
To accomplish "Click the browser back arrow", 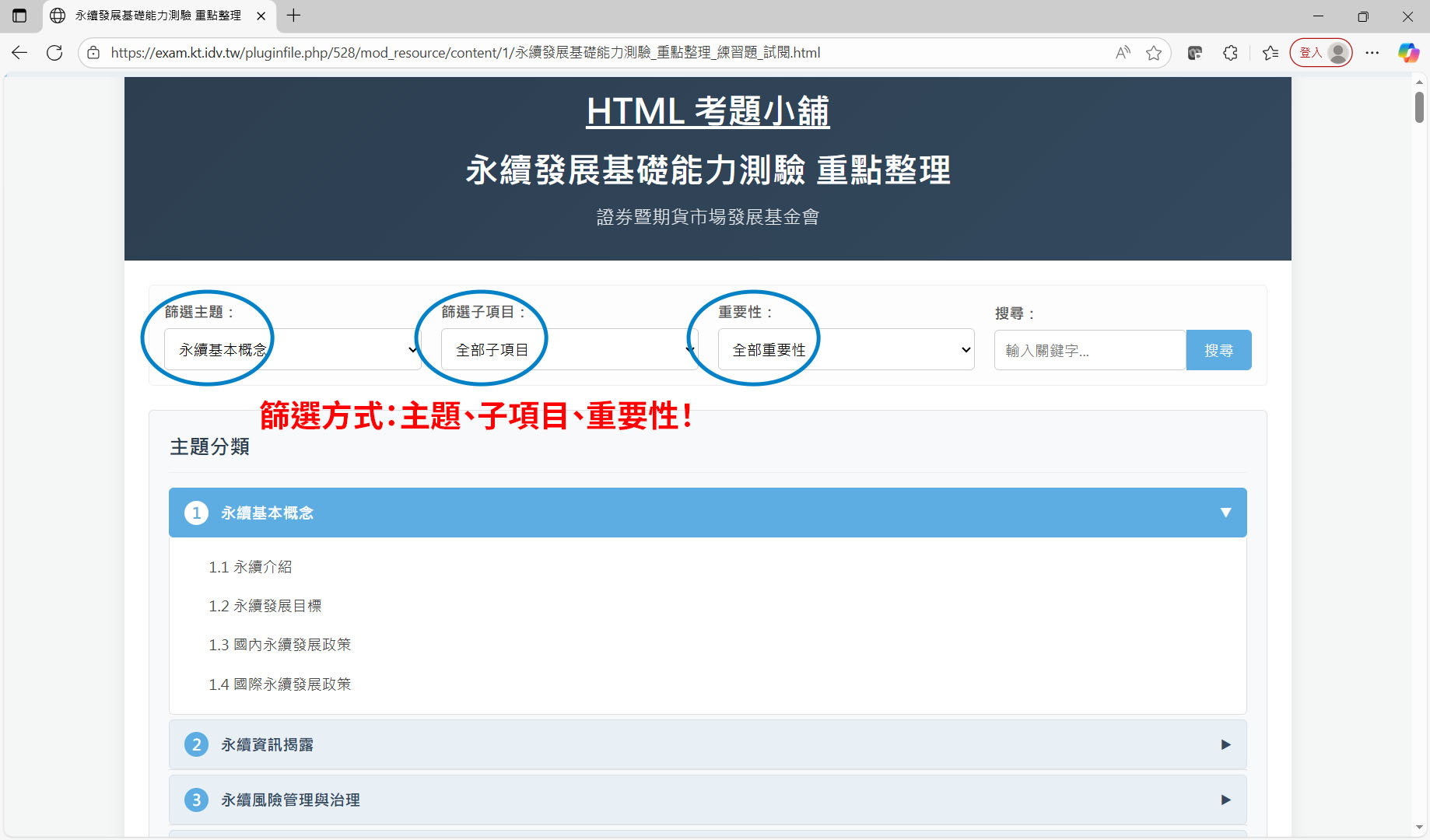I will [19, 52].
